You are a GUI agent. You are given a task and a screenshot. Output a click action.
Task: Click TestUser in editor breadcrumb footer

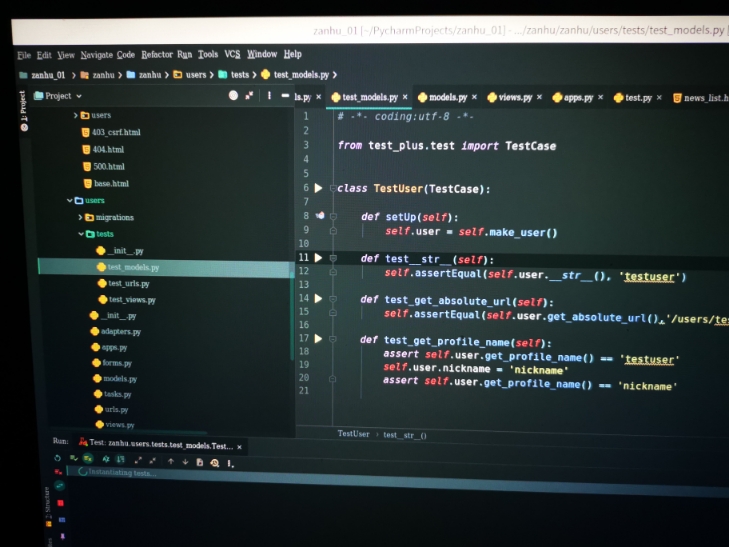pos(353,434)
